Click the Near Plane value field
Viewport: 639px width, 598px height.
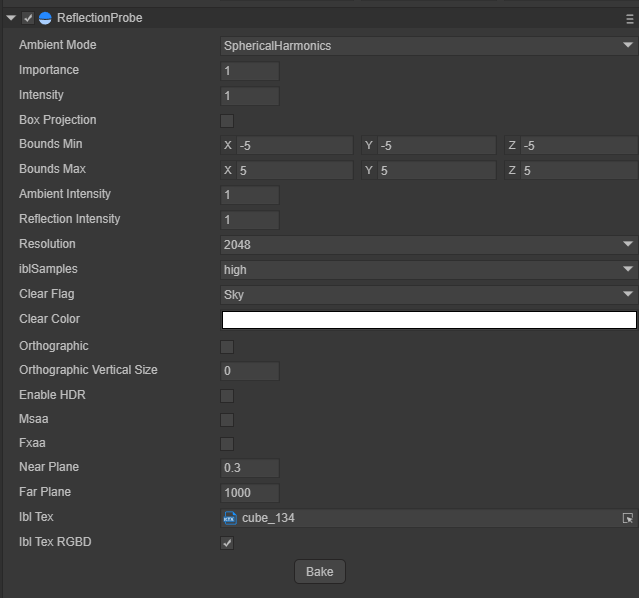click(x=250, y=468)
